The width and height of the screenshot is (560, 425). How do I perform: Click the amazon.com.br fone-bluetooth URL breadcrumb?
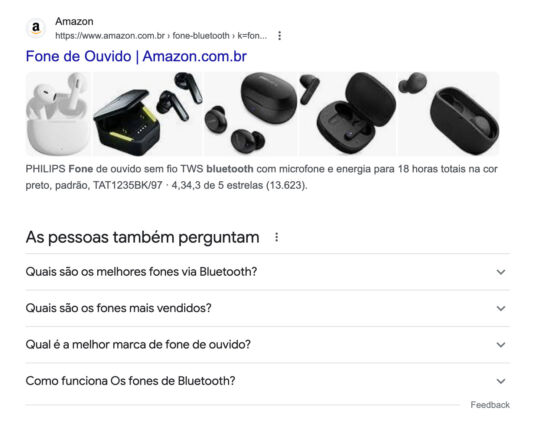point(161,36)
